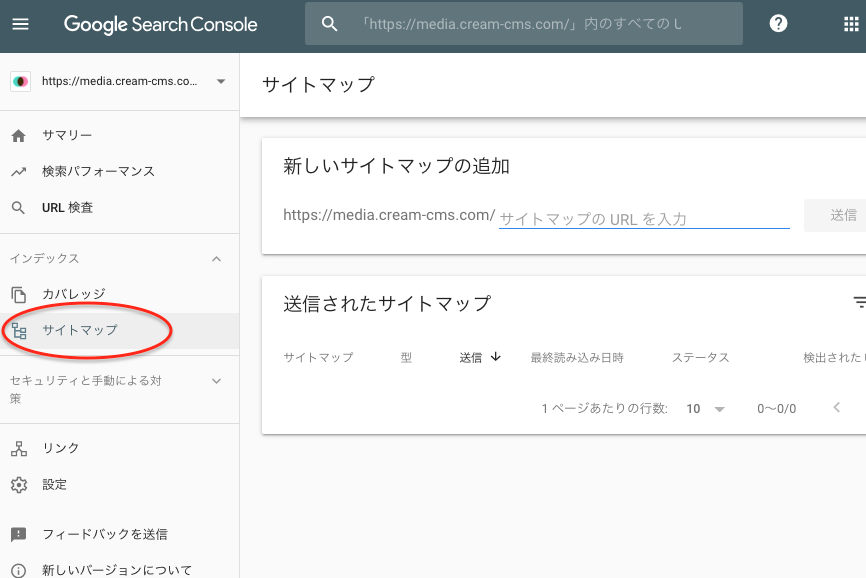Image resolution: width=866 pixels, height=578 pixels.
Task: Click the 送信されたサイトマップ heading
Action: coord(387,304)
